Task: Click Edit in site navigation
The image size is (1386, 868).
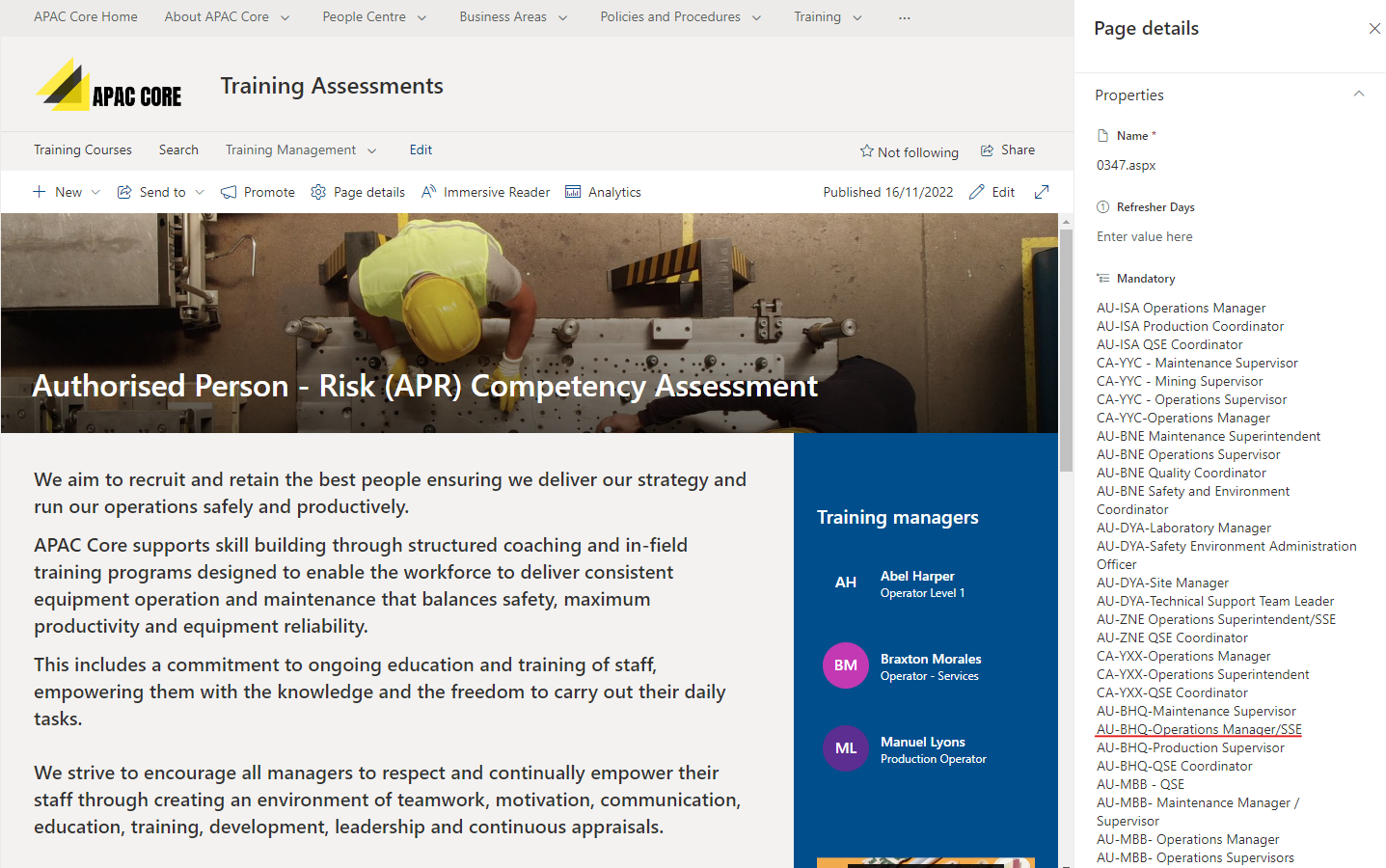Action: 421,149
